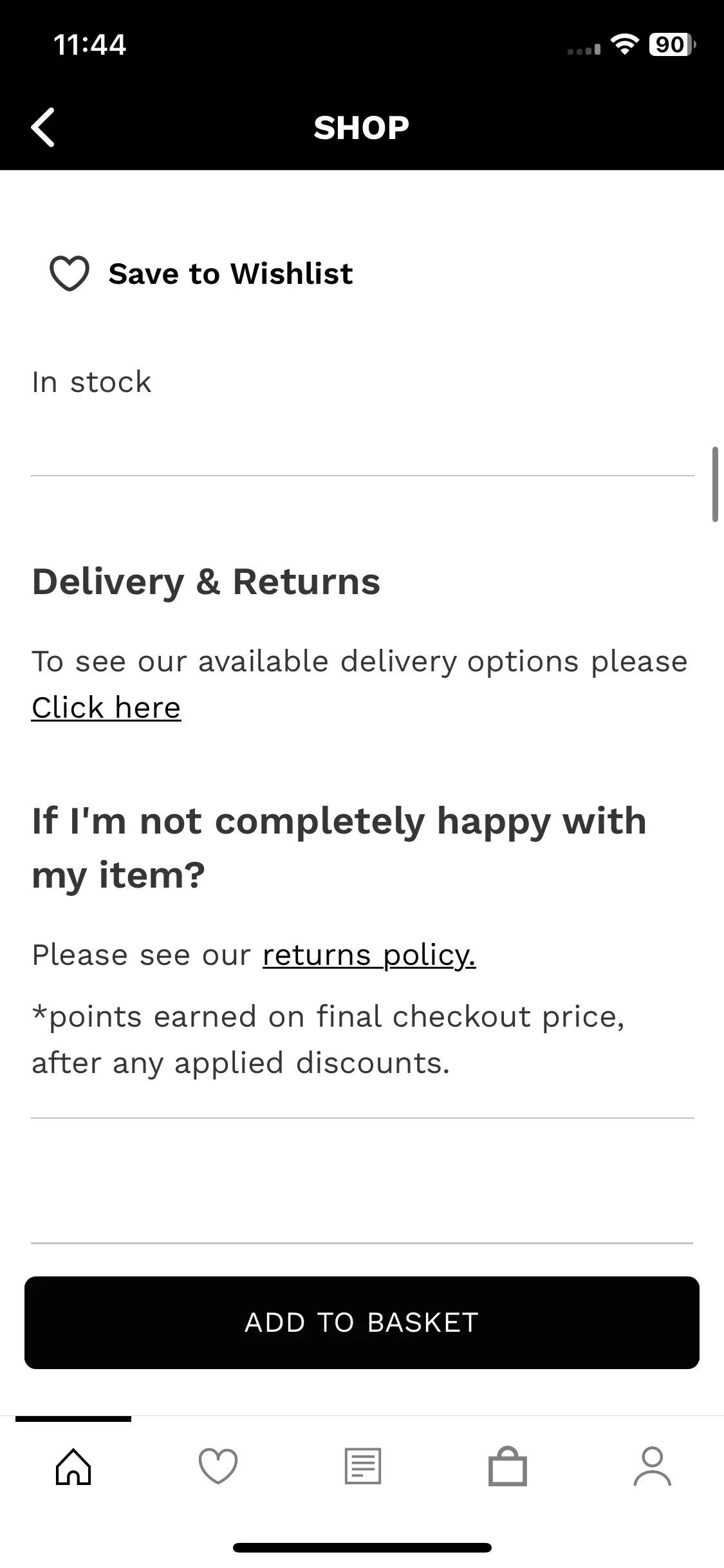
Task: Tap the cellular signal dots in the status bar
Action: pos(584,49)
